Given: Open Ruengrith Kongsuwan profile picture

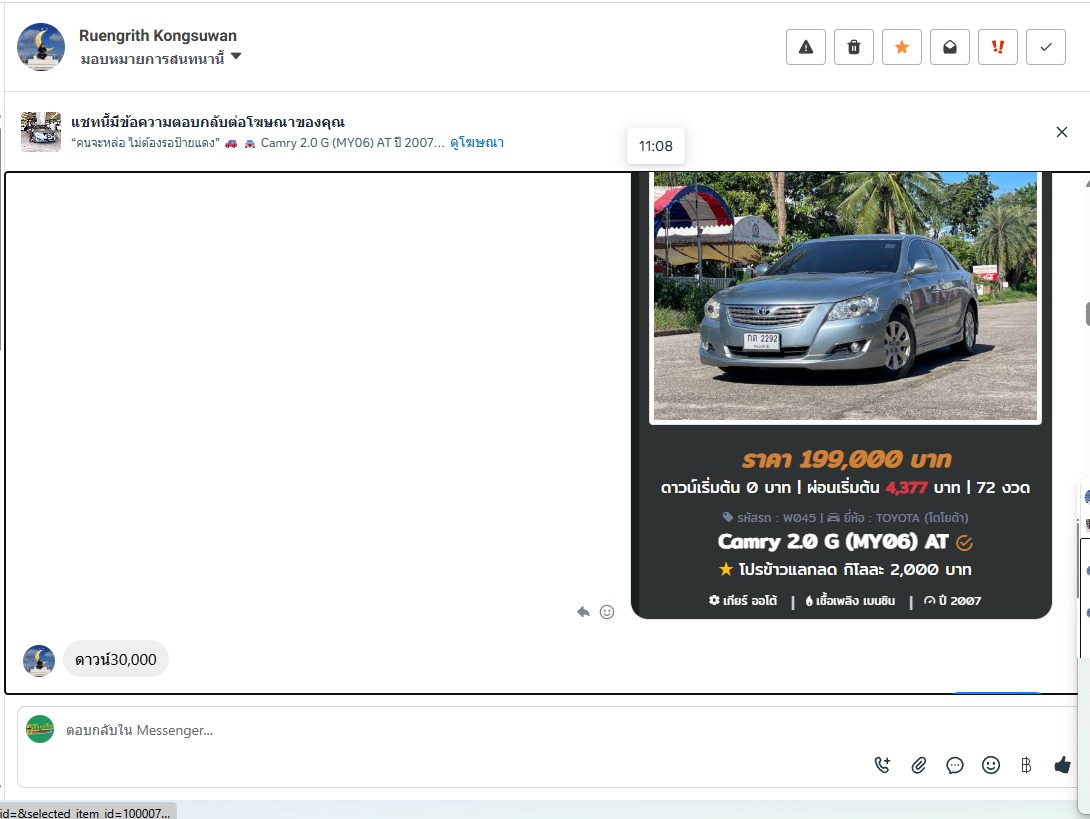Looking at the screenshot, I should [41, 47].
